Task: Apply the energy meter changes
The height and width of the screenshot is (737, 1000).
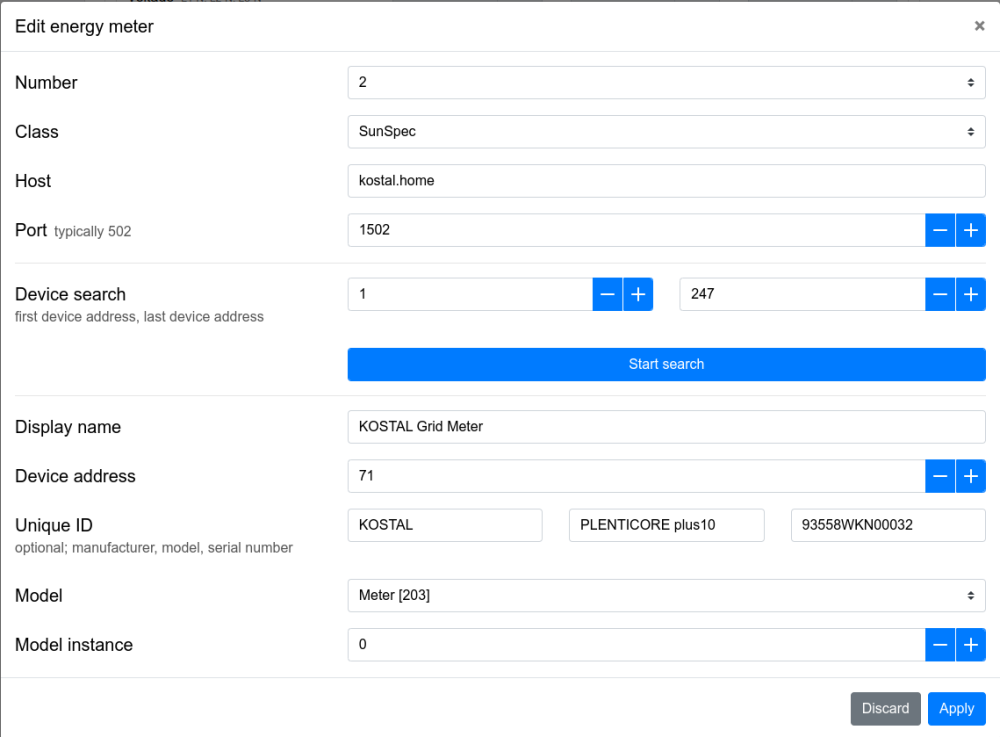Action: 956,708
